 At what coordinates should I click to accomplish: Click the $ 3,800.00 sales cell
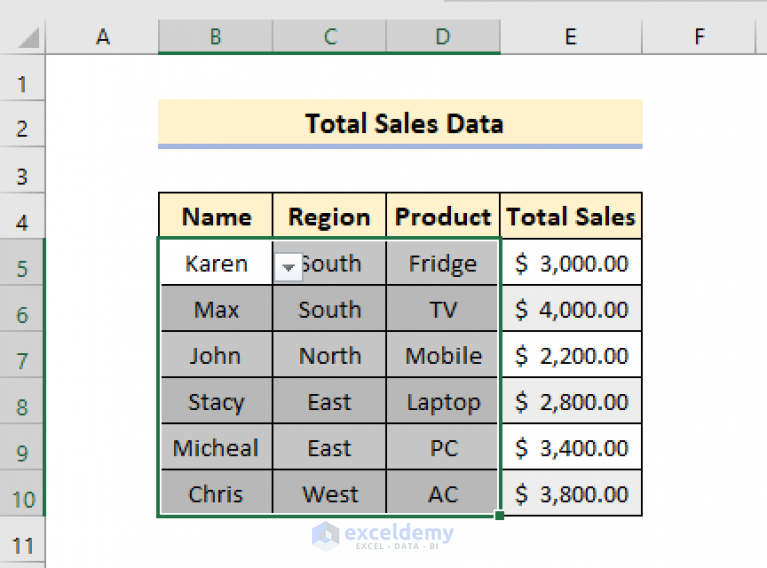pos(571,494)
